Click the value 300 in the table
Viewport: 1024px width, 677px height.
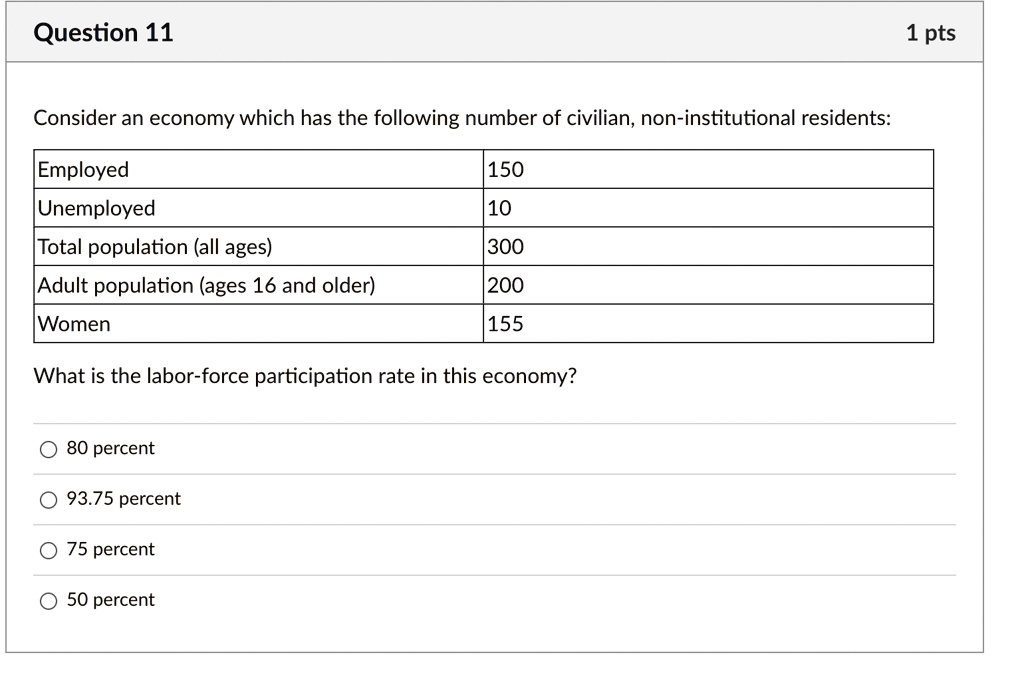505,247
